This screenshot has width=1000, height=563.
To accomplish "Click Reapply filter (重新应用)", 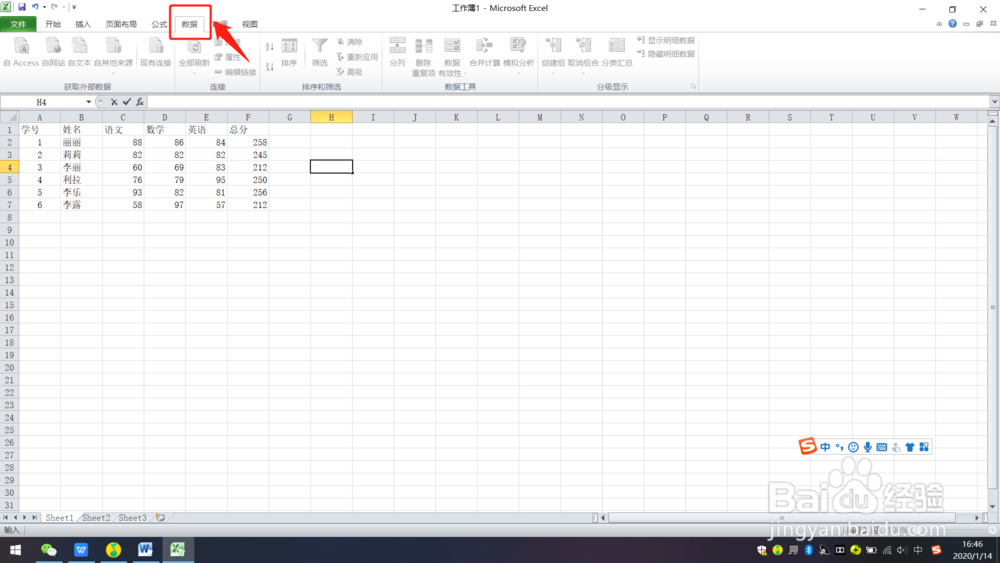I will (357, 57).
